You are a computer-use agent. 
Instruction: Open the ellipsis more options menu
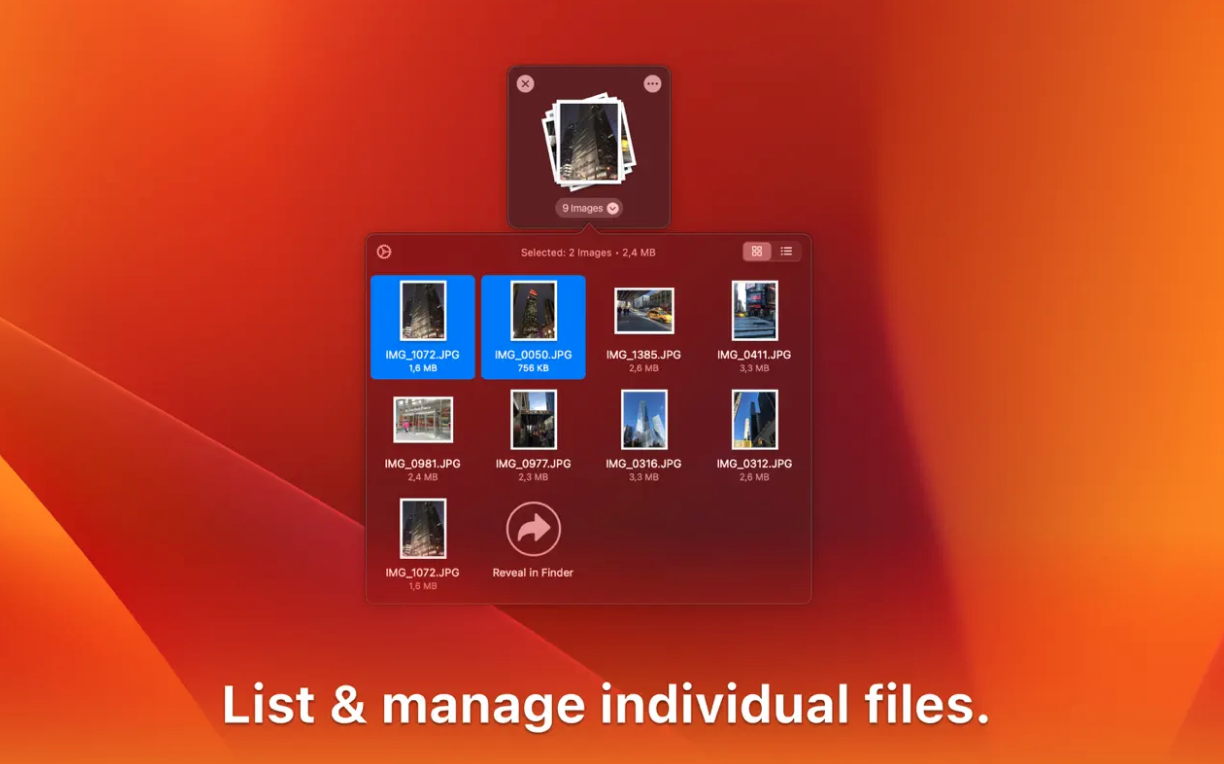[x=653, y=84]
